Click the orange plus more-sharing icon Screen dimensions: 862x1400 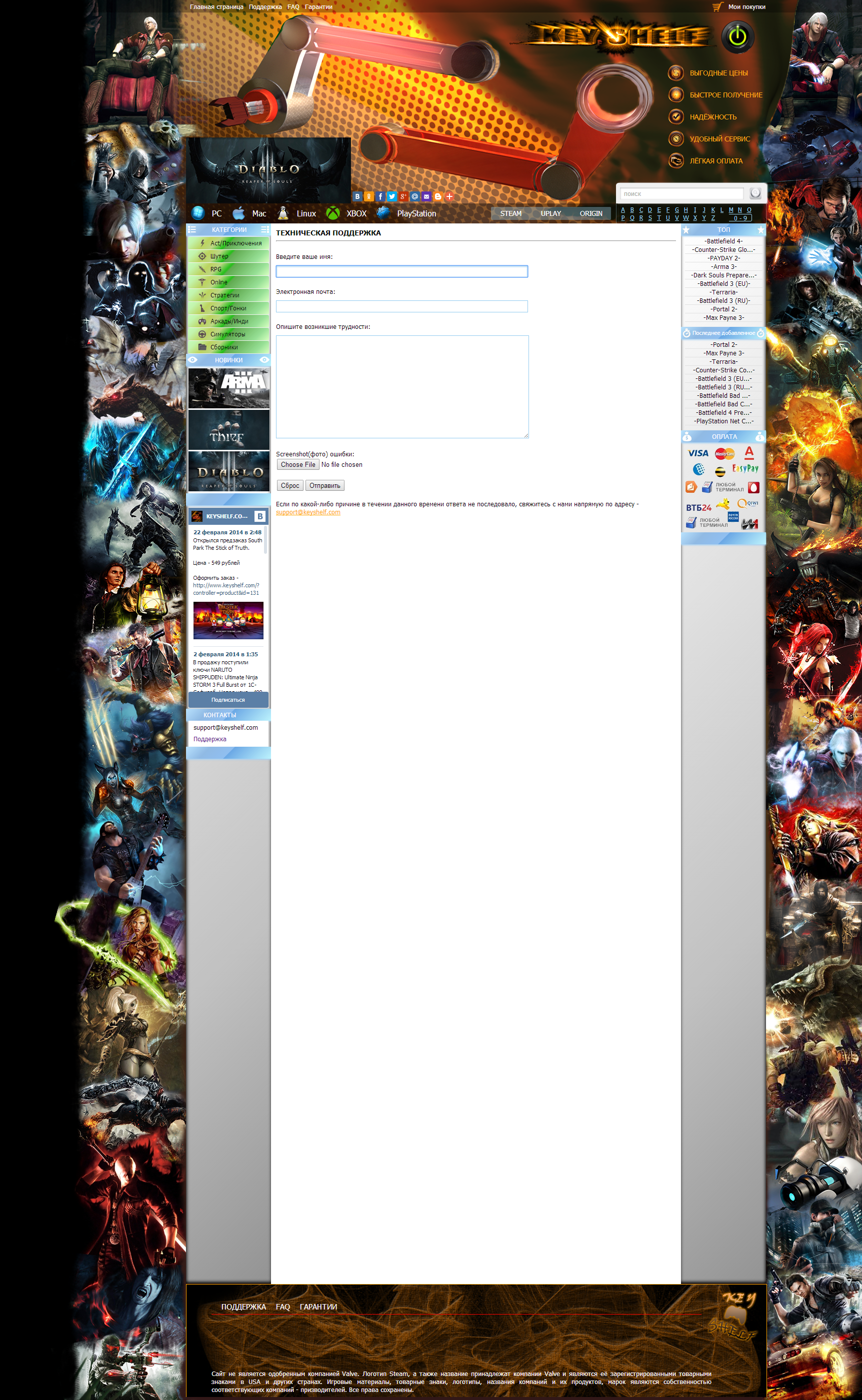click(449, 196)
